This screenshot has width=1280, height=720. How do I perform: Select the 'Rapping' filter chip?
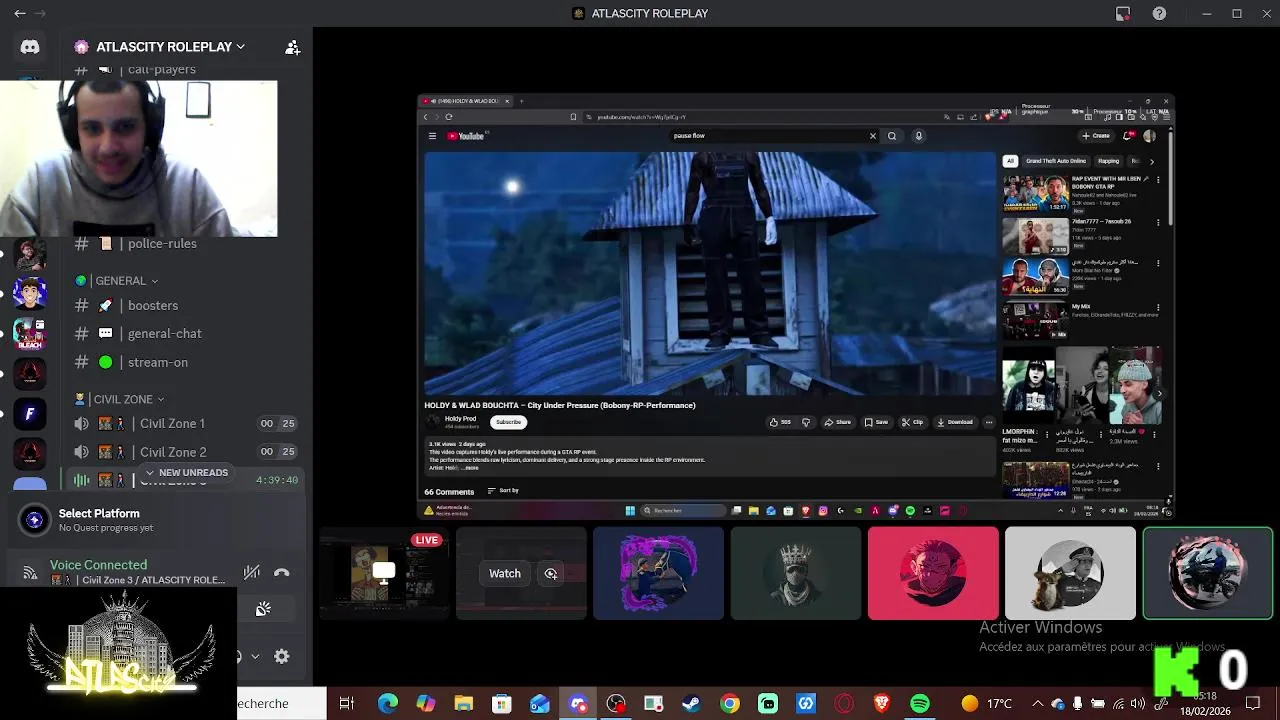click(1108, 161)
